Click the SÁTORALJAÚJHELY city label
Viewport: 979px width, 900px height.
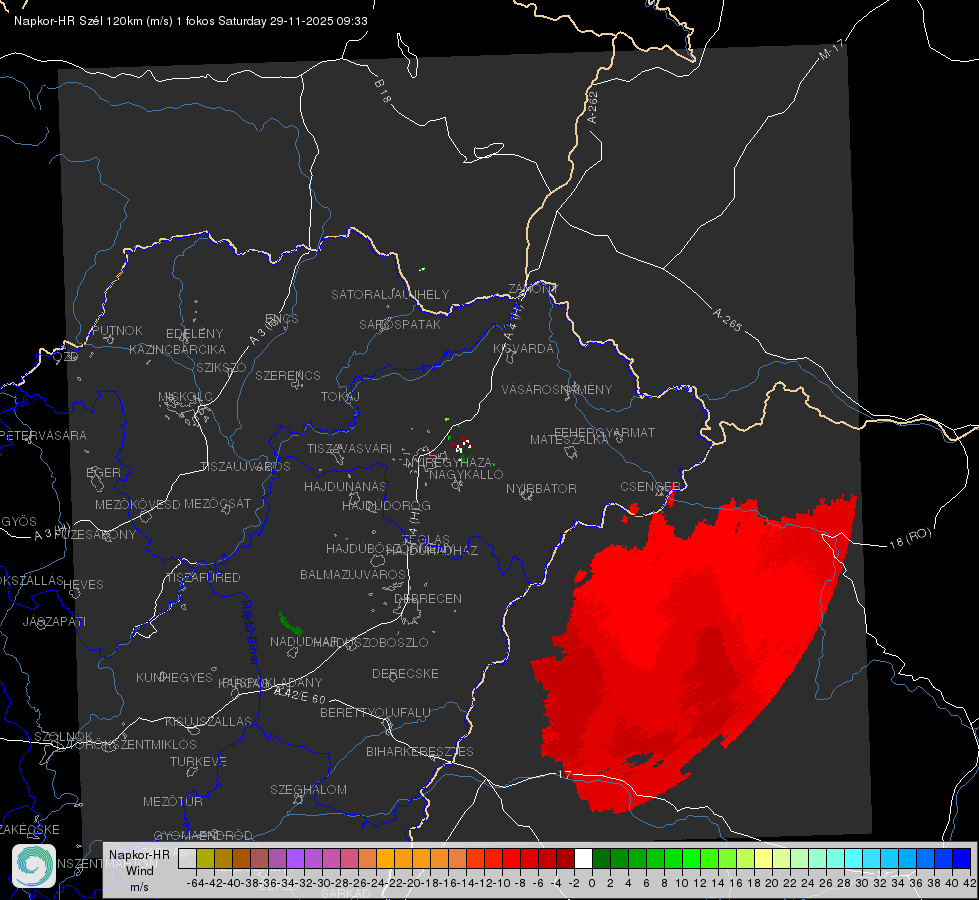coord(390,294)
